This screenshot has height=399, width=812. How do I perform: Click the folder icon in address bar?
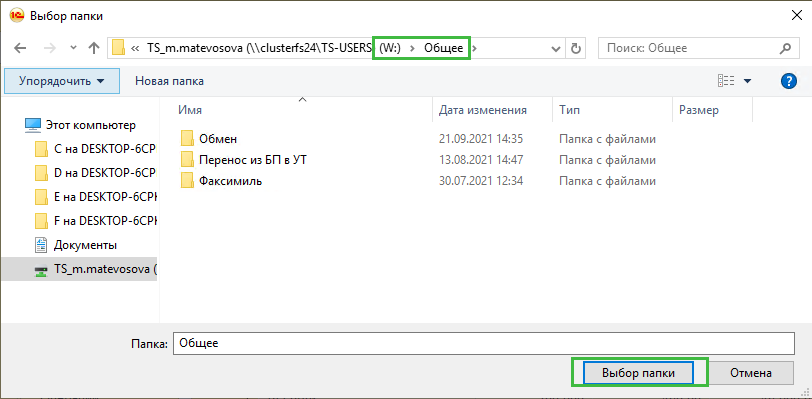[119, 48]
